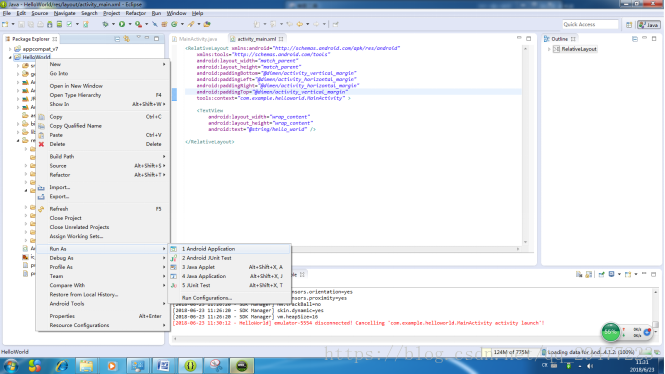Click the volume speaker tray icon
Screen dimensions: 665x374
coord(590,366)
